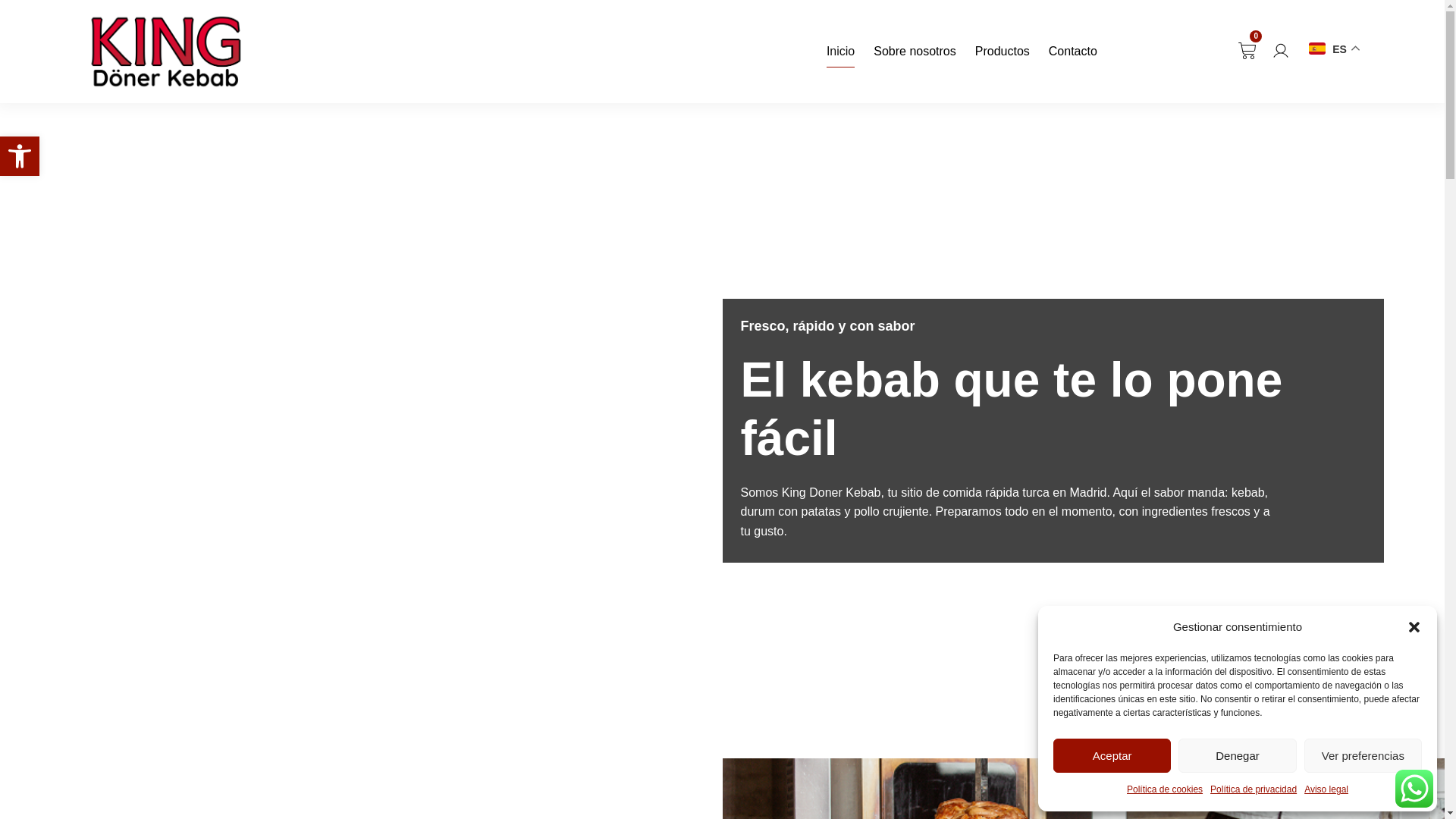The image size is (1456, 819).
Task: Close the cookie consent dialog
Action: tap(1414, 627)
